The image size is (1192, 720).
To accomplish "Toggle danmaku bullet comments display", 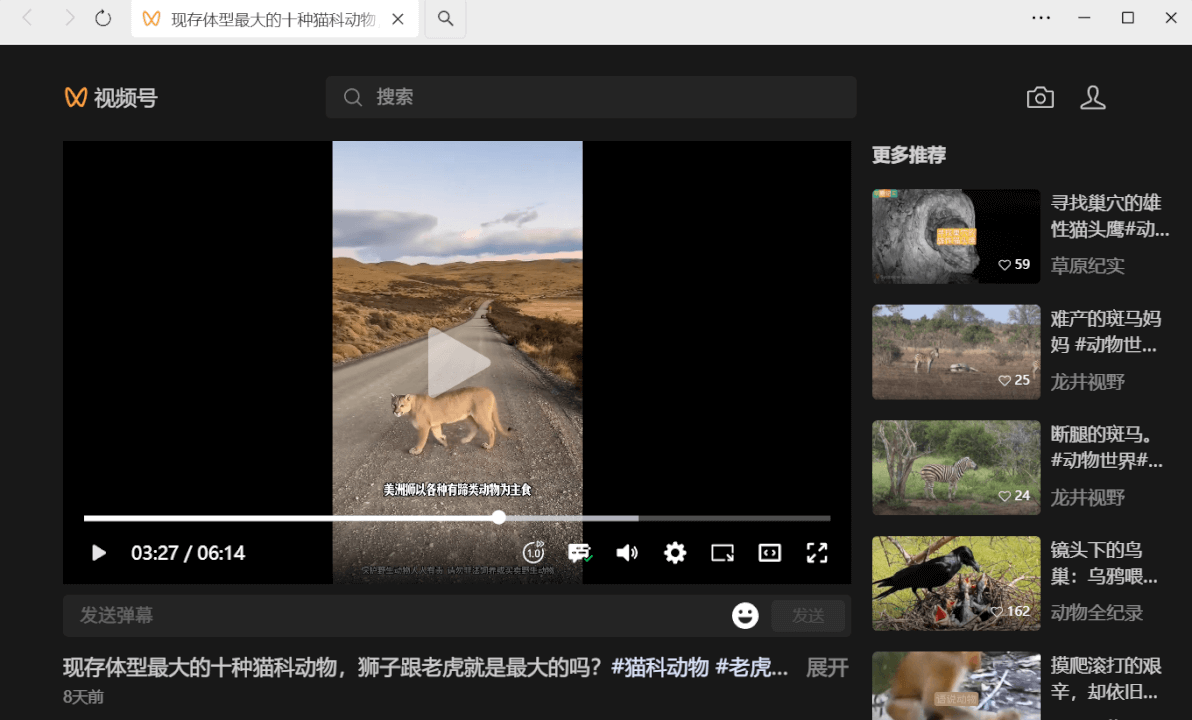I will coord(580,552).
